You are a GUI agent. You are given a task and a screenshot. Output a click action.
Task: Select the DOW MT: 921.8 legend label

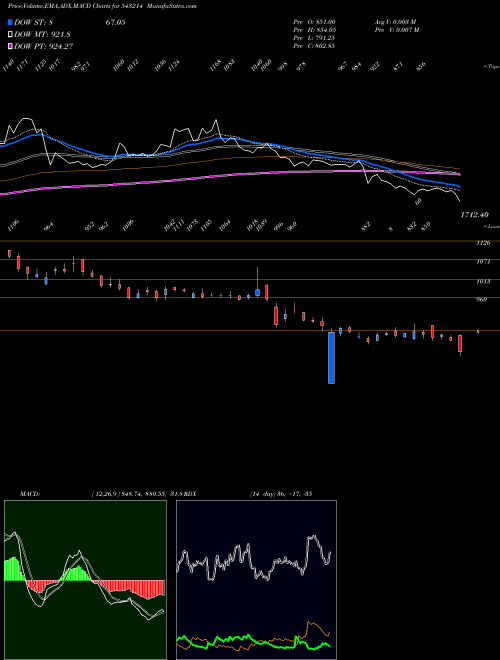(x=42, y=35)
